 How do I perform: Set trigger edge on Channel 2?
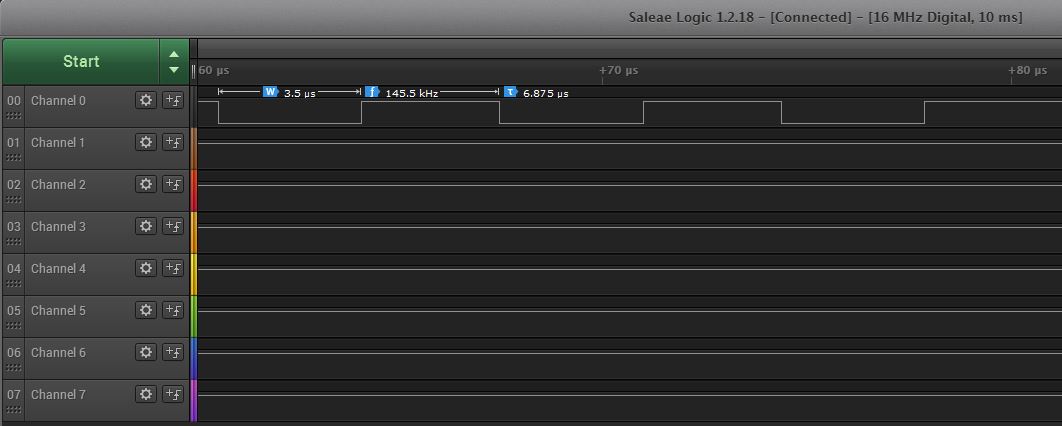[173, 184]
